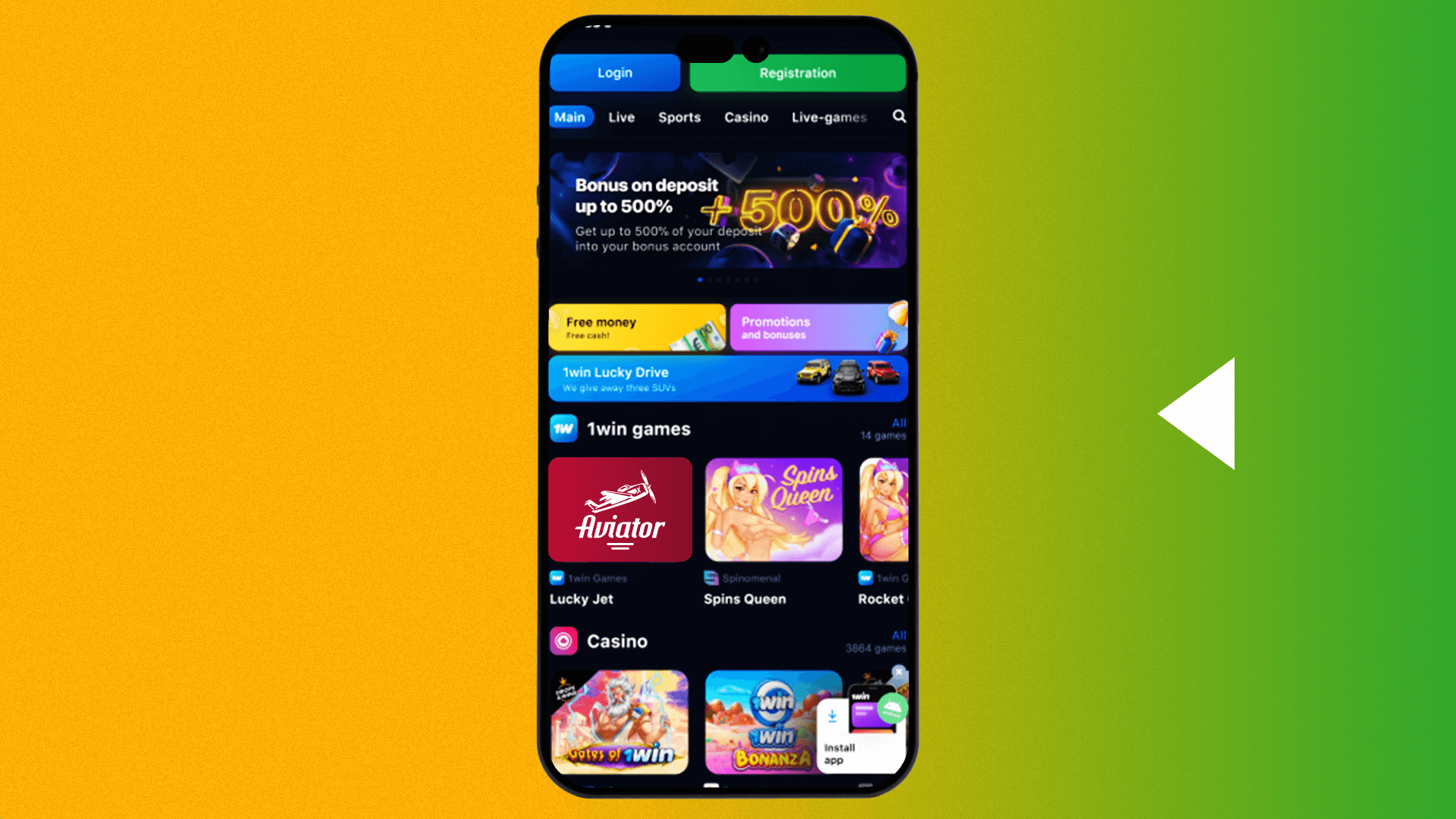
Task: Open the Spins Queen game icon
Action: (774, 509)
